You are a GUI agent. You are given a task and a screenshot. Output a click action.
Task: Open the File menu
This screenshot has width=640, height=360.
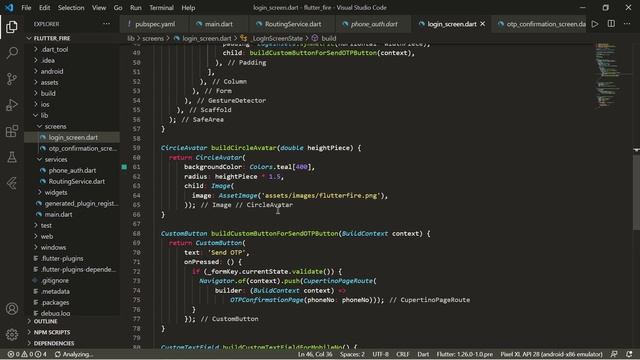click(x=26, y=8)
